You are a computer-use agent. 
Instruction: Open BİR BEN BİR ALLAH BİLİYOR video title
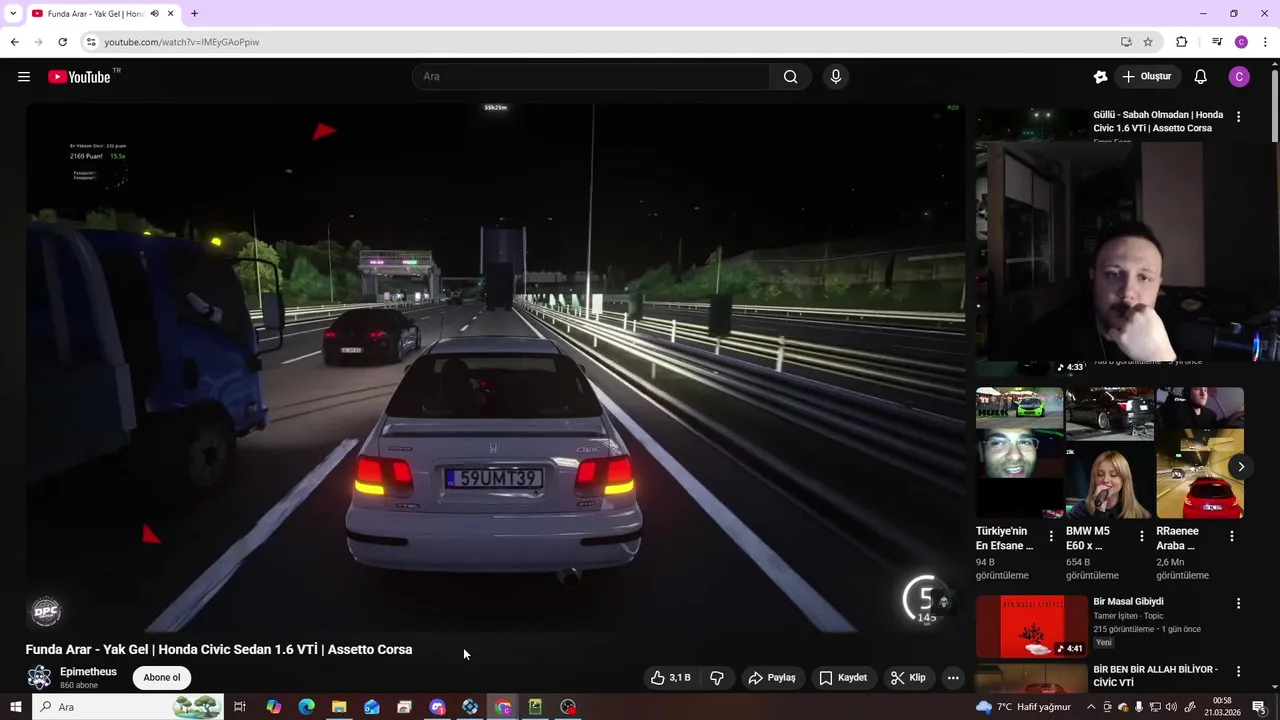(1155, 676)
